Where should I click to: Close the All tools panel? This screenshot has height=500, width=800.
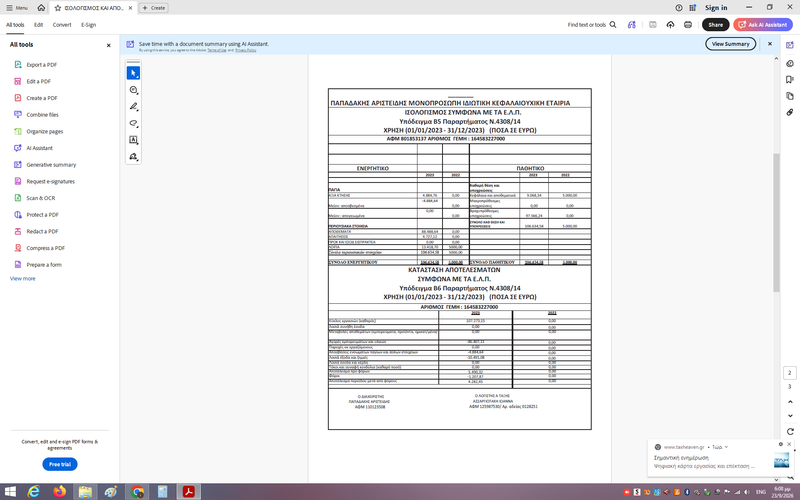click(108, 45)
